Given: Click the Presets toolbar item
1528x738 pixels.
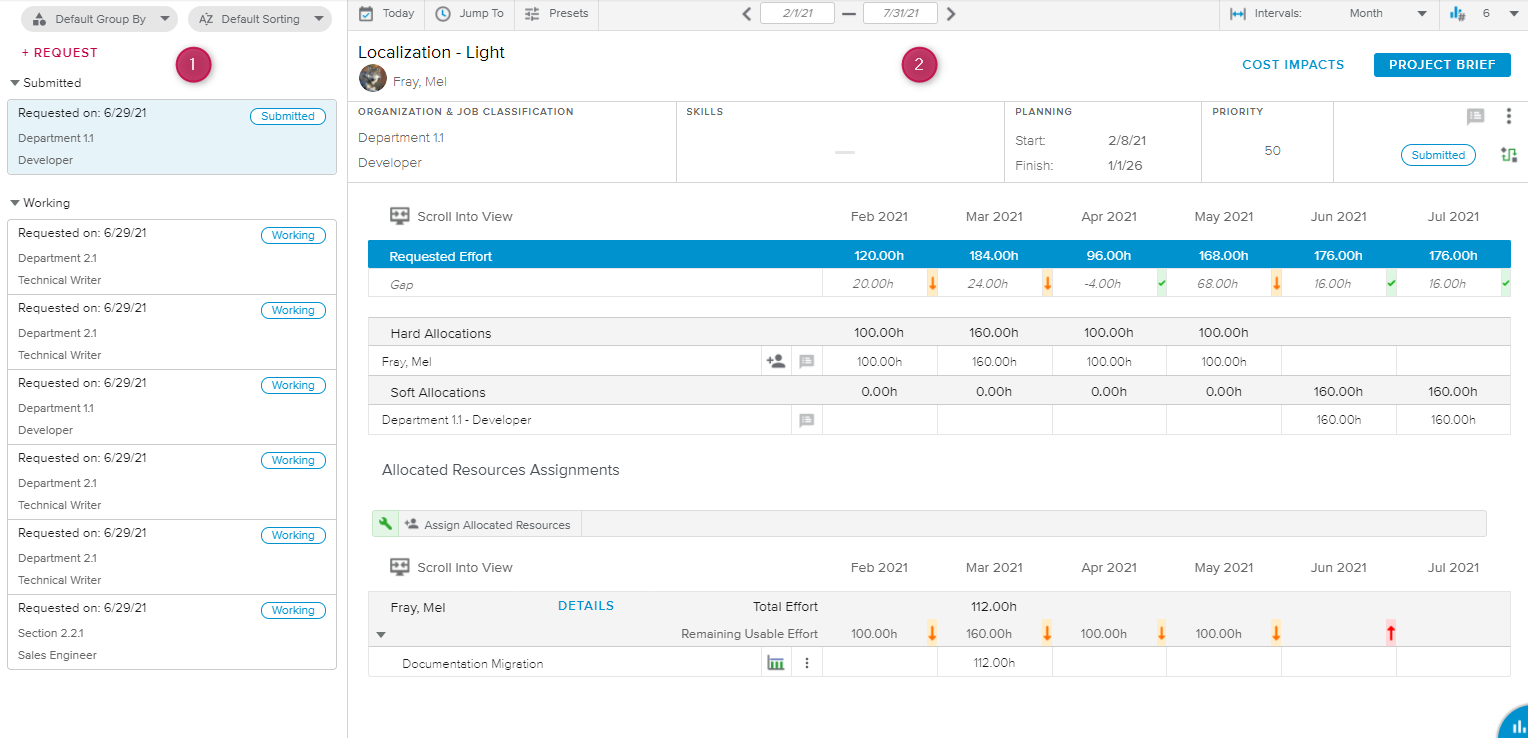Looking at the screenshot, I should pos(557,14).
